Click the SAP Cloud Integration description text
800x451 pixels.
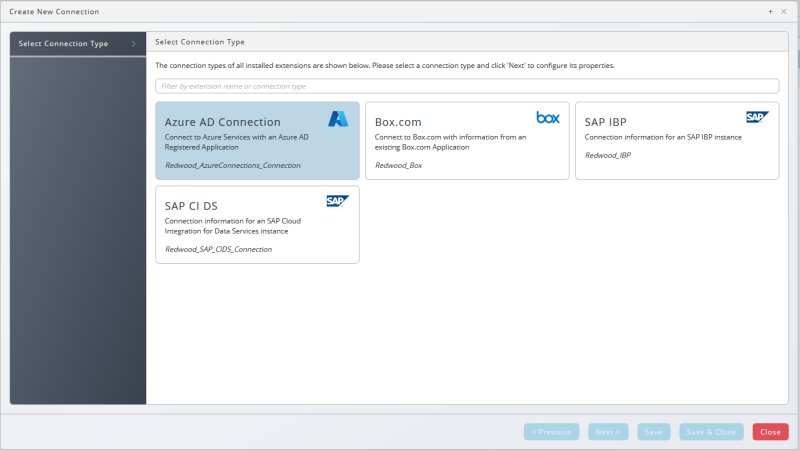pyautogui.click(x=233, y=226)
